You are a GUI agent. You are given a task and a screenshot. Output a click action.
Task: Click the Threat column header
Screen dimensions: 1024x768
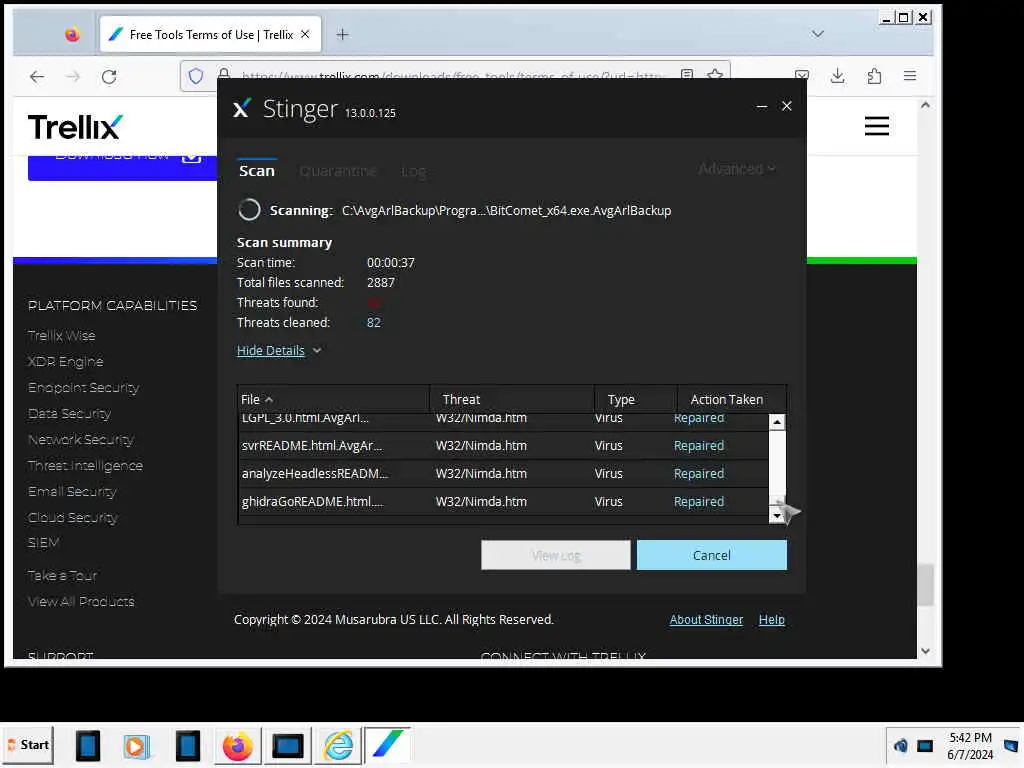[x=512, y=399]
